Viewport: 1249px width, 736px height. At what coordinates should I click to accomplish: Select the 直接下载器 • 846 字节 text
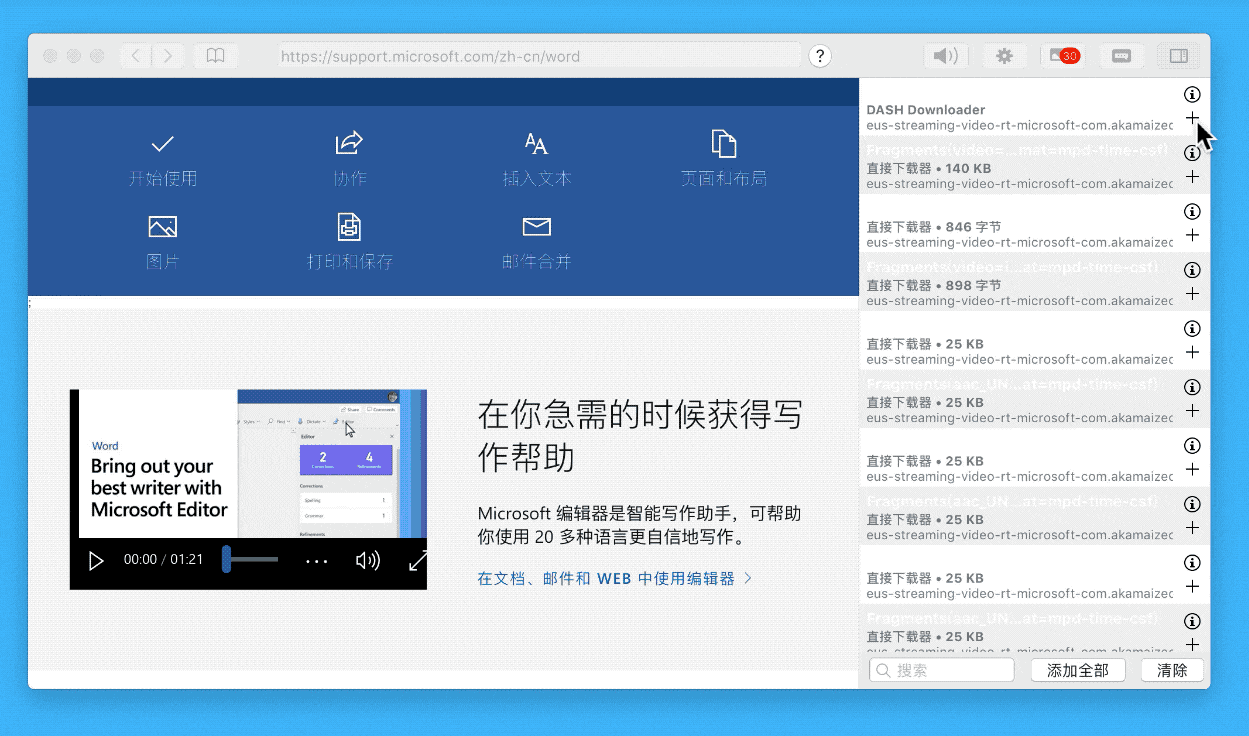coord(934,227)
